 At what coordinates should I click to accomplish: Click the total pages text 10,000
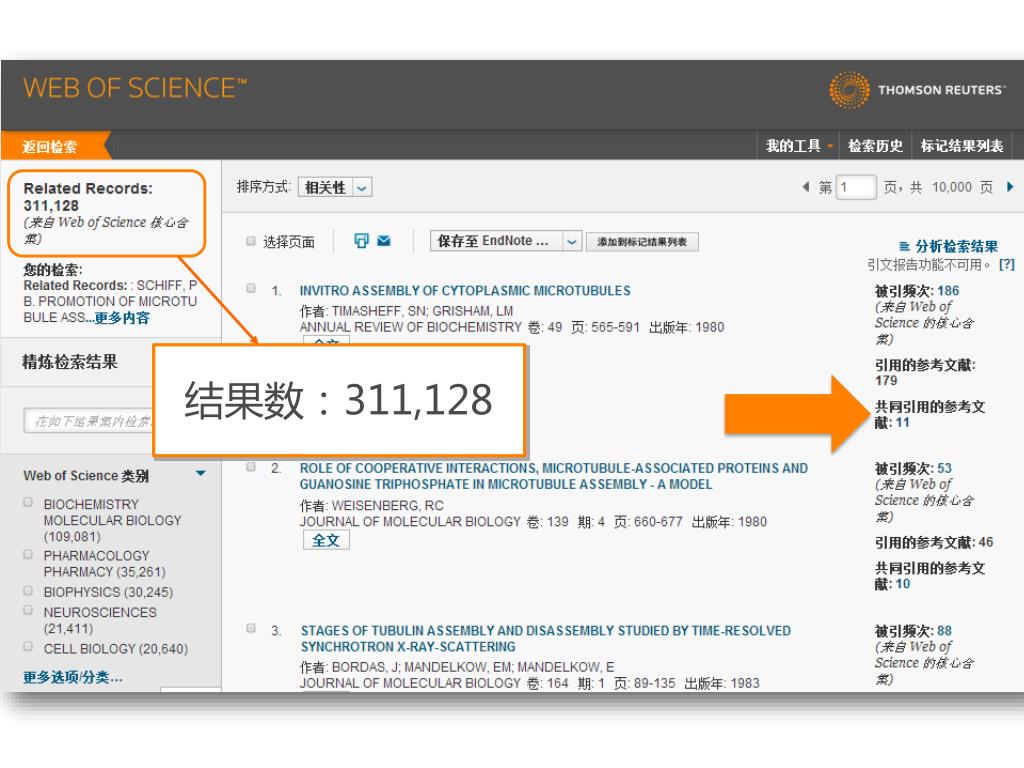(952, 187)
